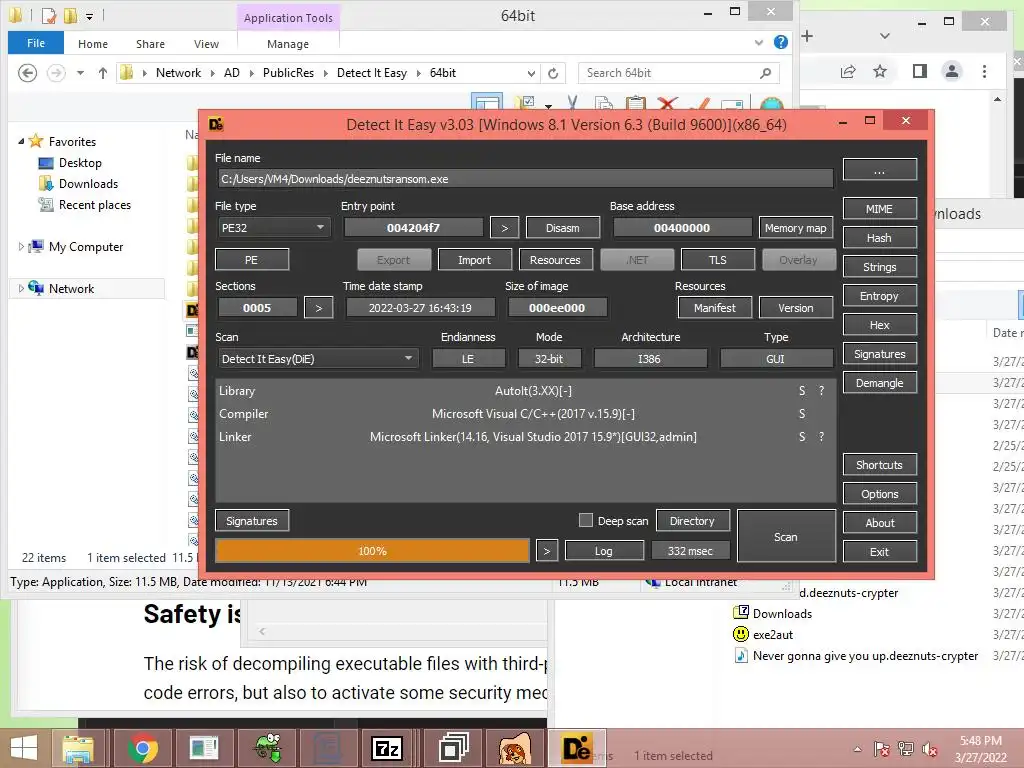Switch to the Share ribbon tab

[150, 44]
